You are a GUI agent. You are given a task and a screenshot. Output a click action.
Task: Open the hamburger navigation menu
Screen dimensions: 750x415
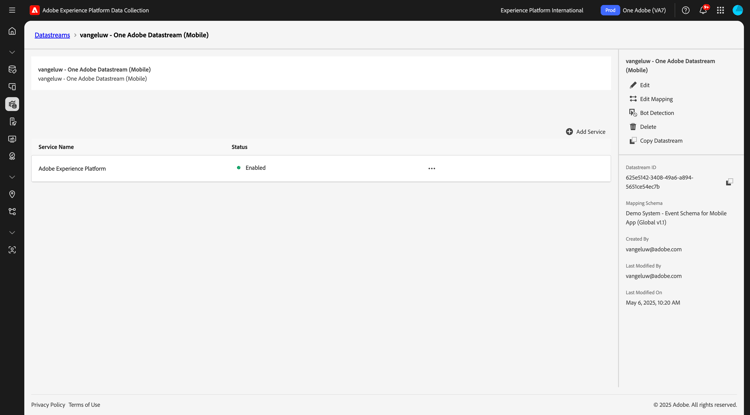[12, 10]
